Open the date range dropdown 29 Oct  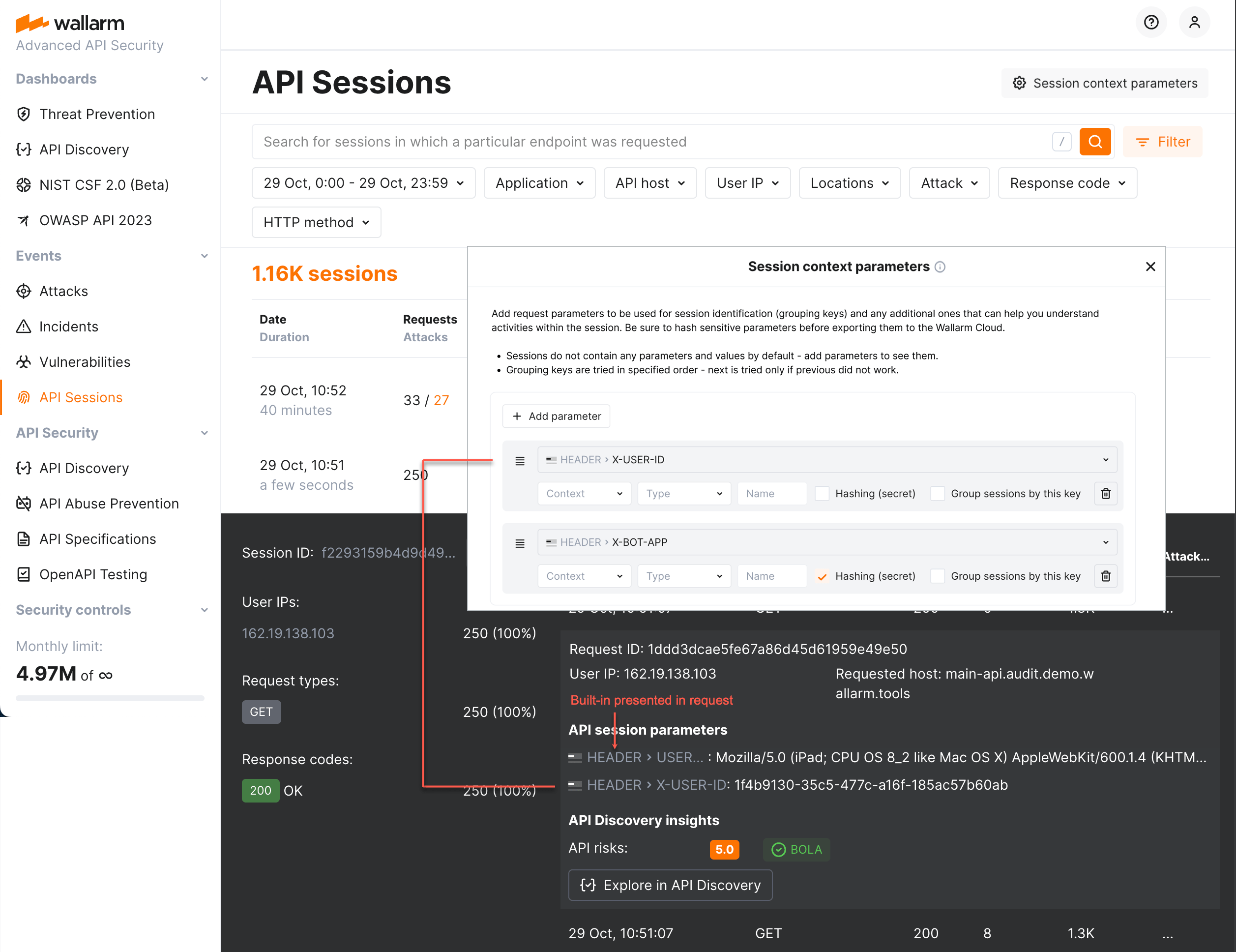tap(363, 183)
